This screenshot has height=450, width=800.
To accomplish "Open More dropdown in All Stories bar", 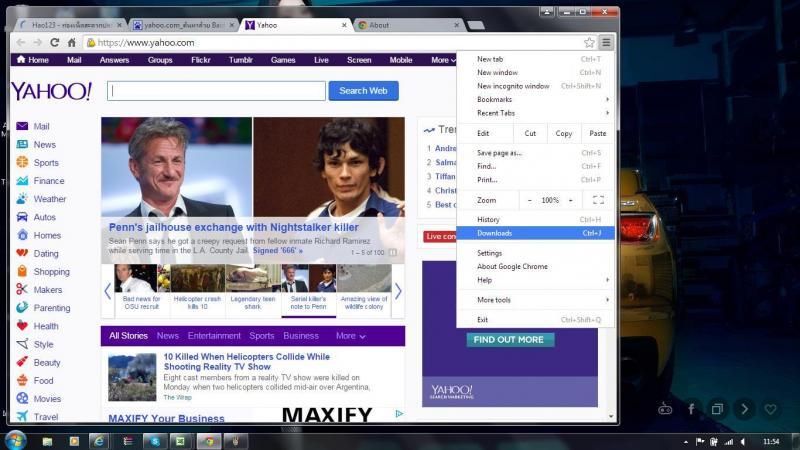I will 351,336.
